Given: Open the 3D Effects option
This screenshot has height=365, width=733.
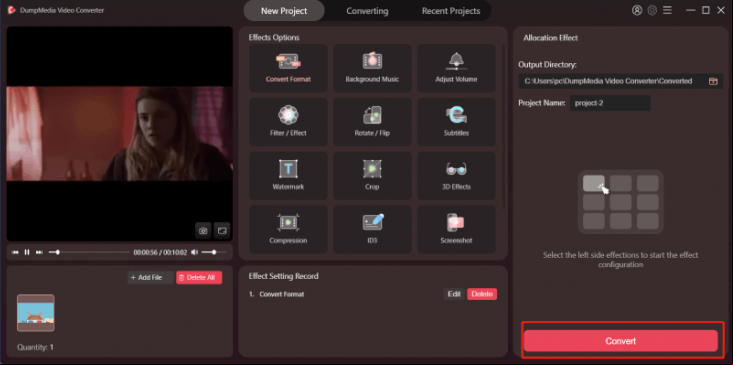Looking at the screenshot, I should 456,176.
